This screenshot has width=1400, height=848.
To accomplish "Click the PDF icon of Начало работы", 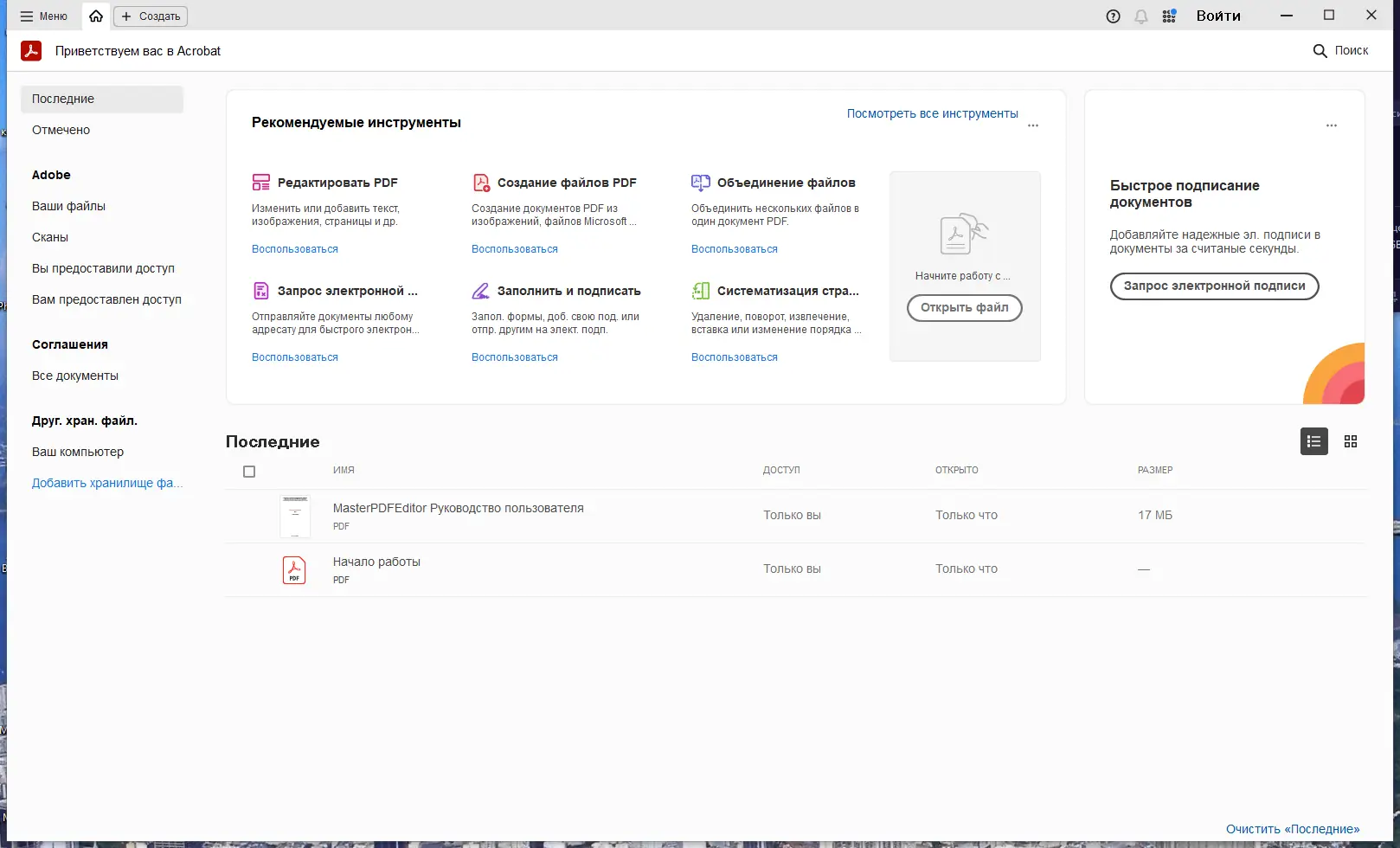I will (x=294, y=570).
